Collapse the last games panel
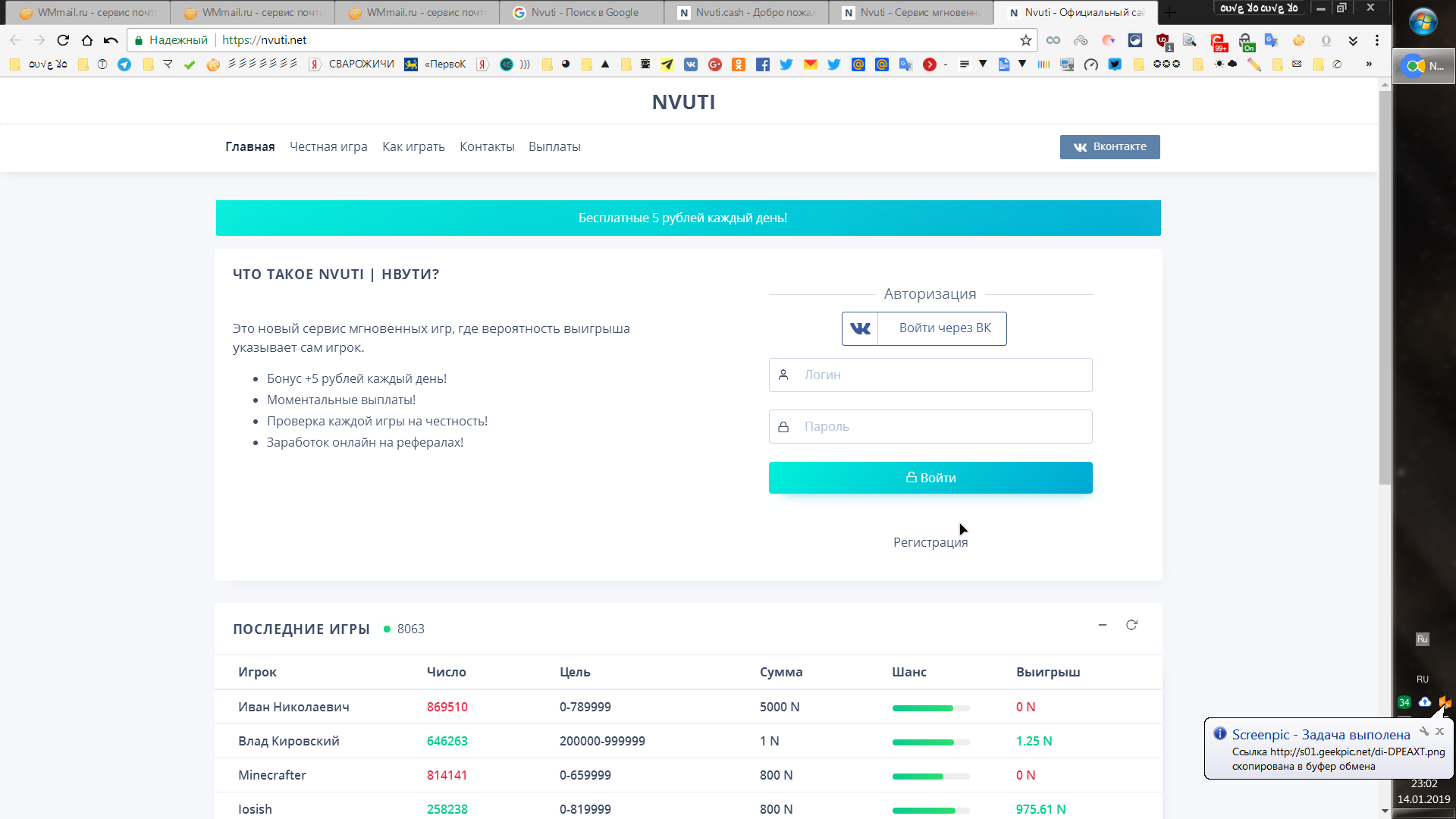This screenshot has height=819, width=1456. [x=1103, y=625]
